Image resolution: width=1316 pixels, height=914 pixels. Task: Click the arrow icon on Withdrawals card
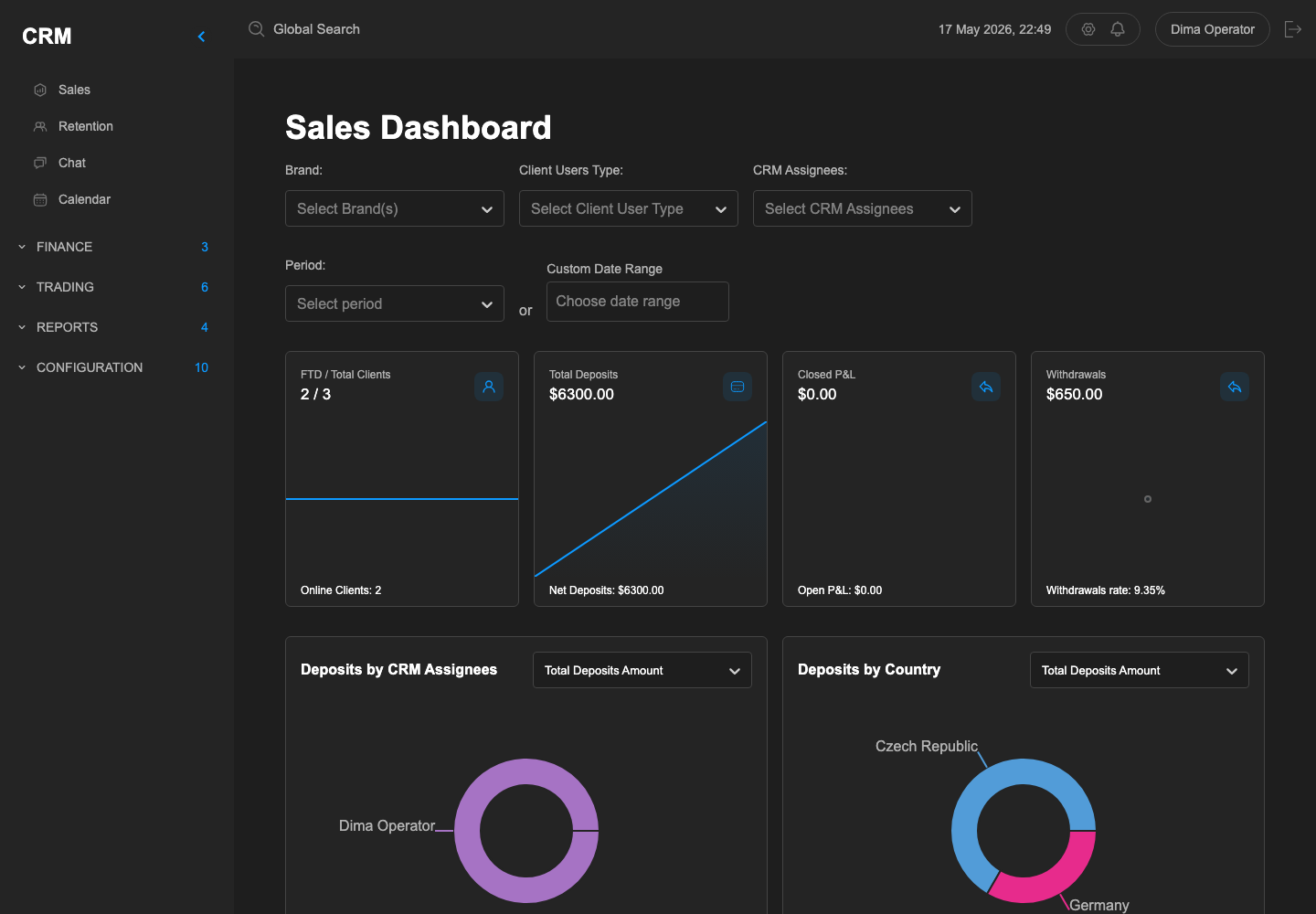pos(1235,387)
